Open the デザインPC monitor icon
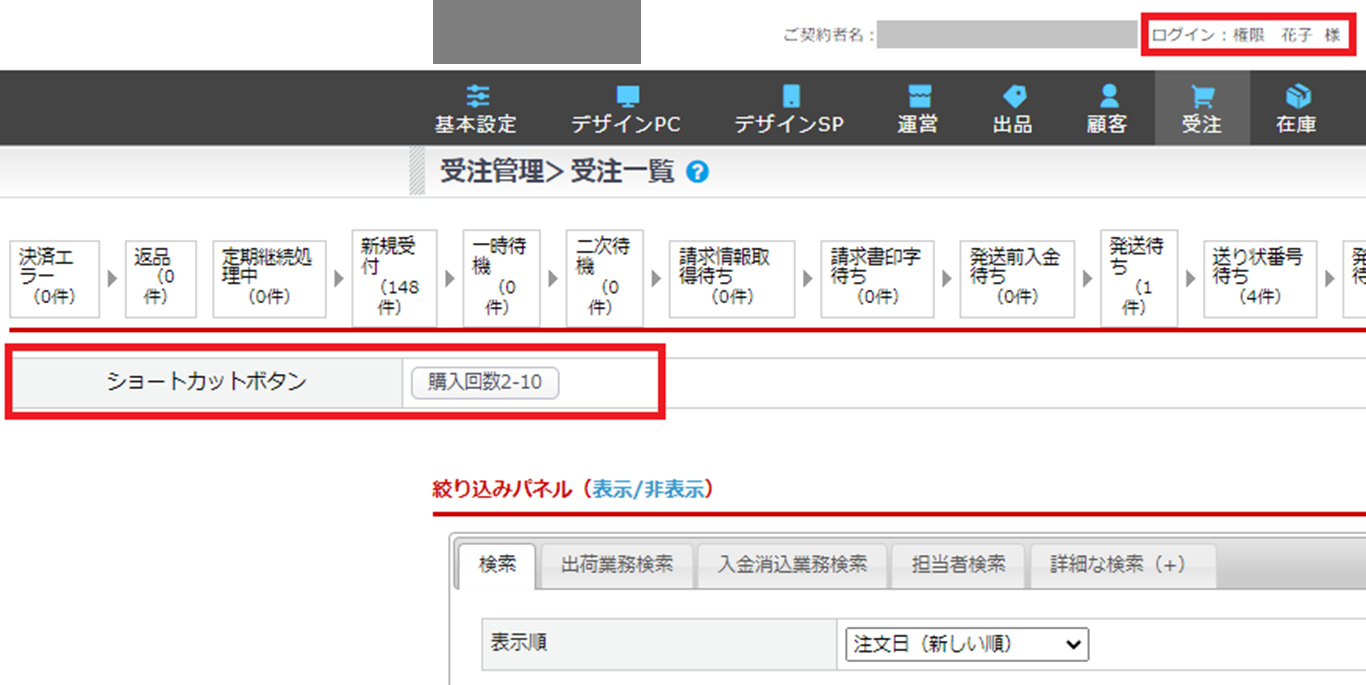This screenshot has width=1366, height=685. tap(627, 97)
